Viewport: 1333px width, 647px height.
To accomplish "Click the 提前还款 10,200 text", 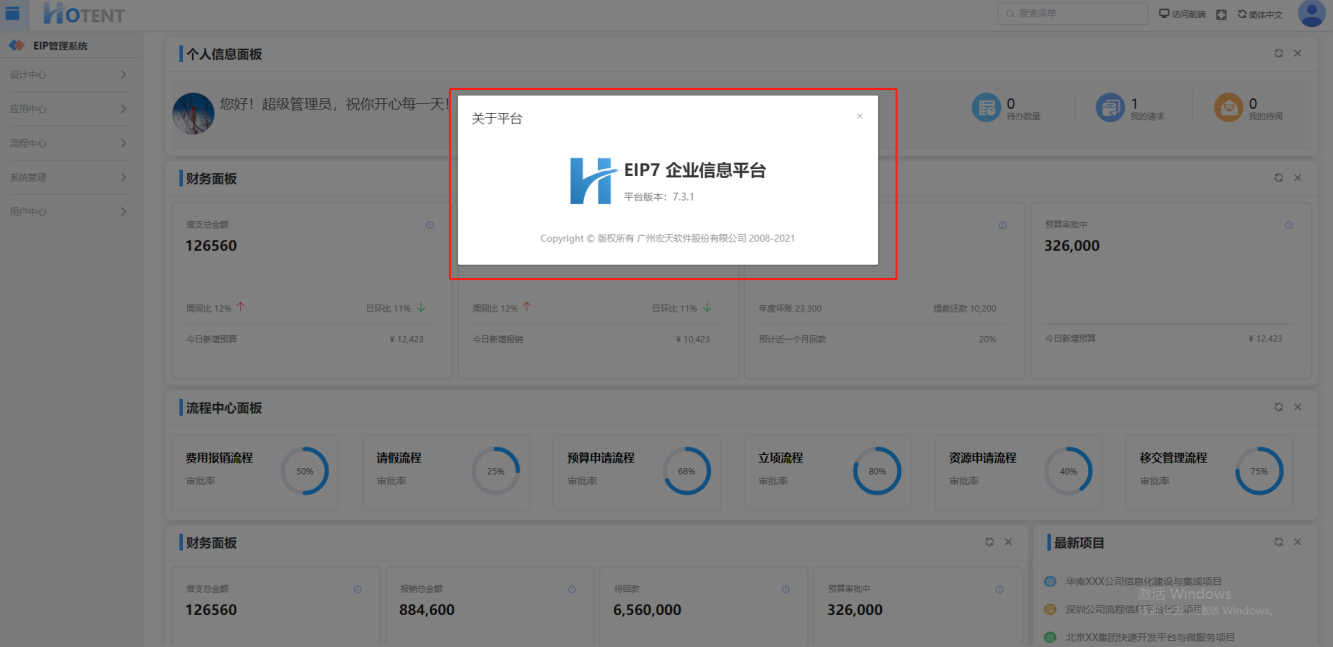I will 965,308.
